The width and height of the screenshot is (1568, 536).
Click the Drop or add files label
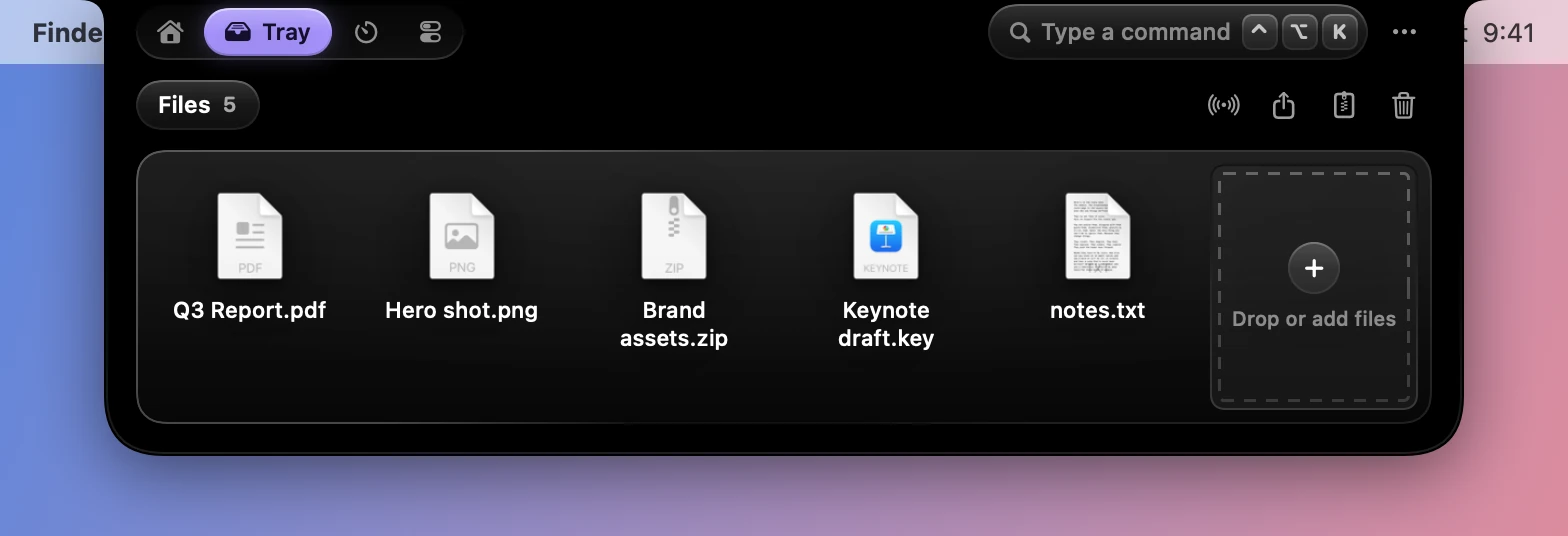(x=1314, y=319)
